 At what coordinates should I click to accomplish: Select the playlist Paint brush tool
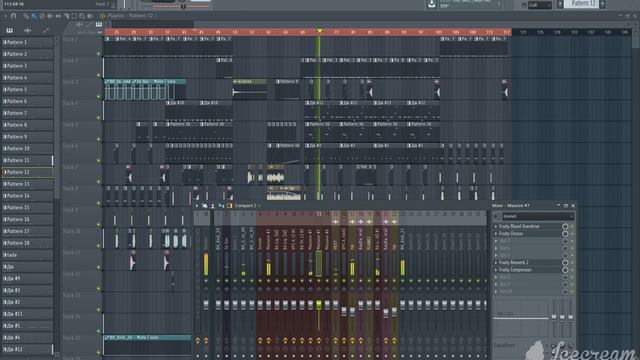pyautogui.click(x=34, y=16)
